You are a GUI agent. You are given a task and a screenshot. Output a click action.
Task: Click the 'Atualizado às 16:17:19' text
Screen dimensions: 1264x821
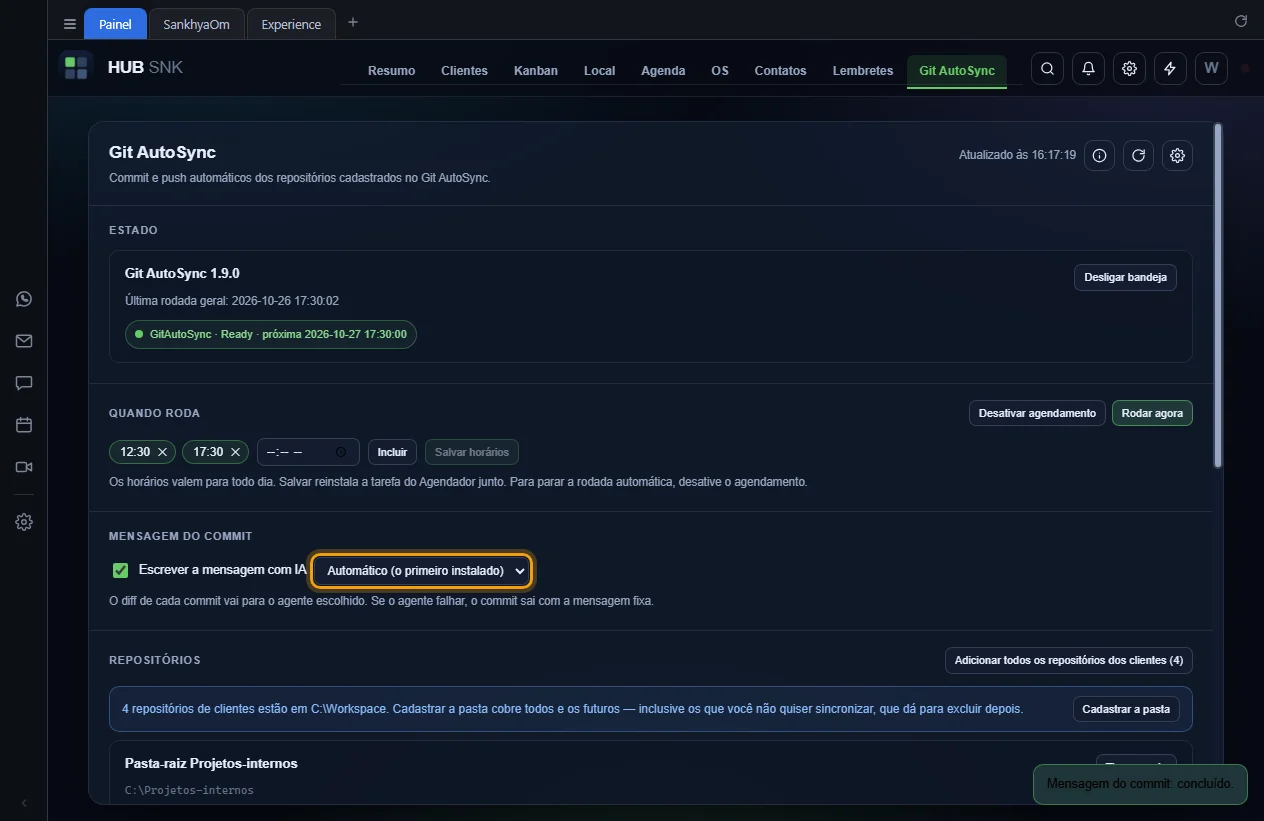1017,155
